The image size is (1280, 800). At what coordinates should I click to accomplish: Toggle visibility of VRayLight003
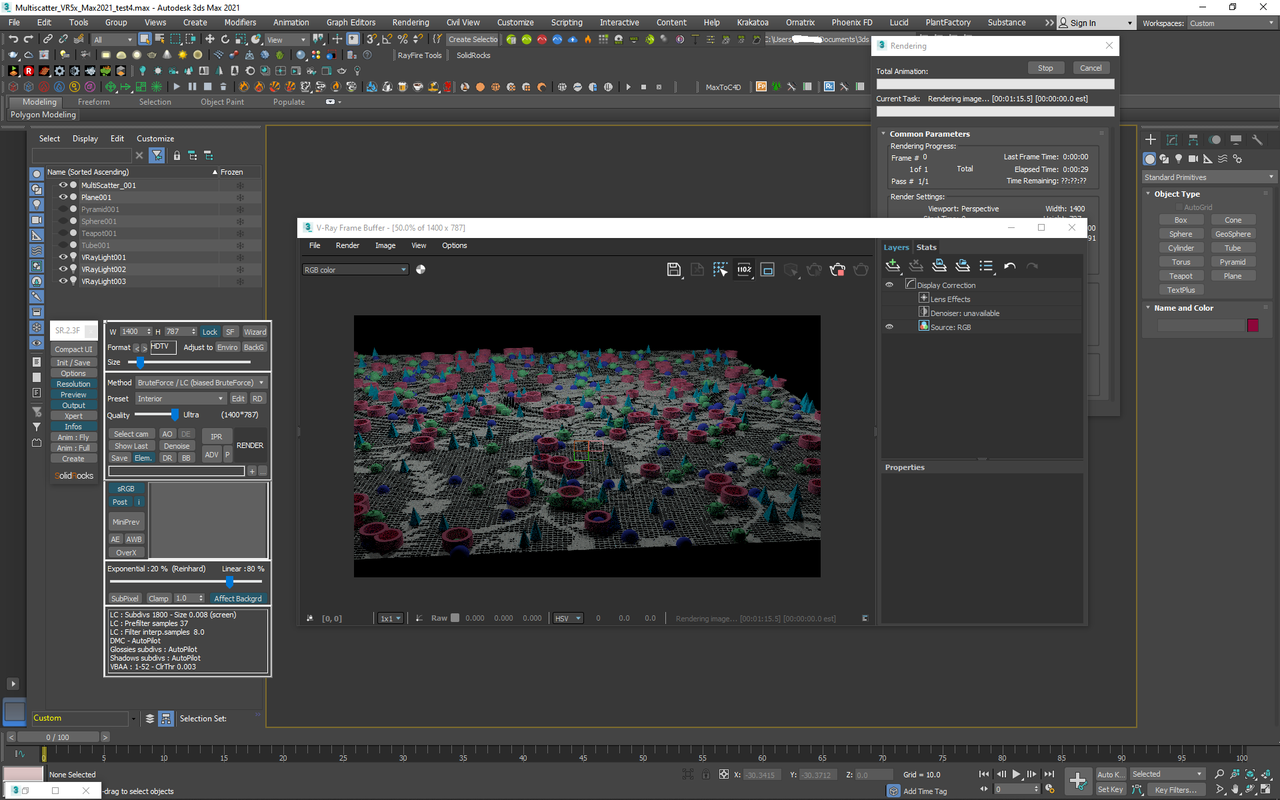pyautogui.click(x=63, y=281)
